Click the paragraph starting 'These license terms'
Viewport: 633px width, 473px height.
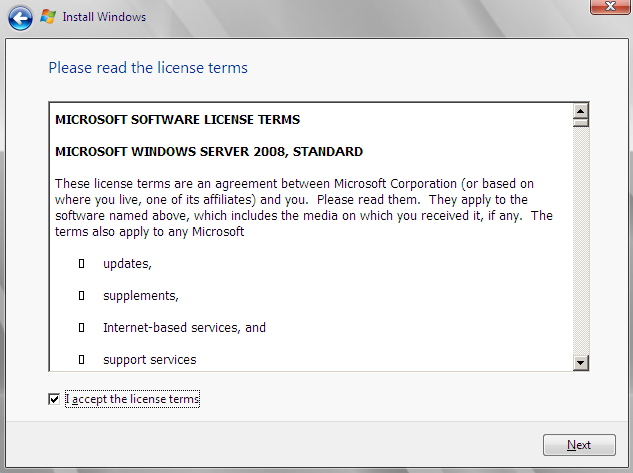coord(304,207)
